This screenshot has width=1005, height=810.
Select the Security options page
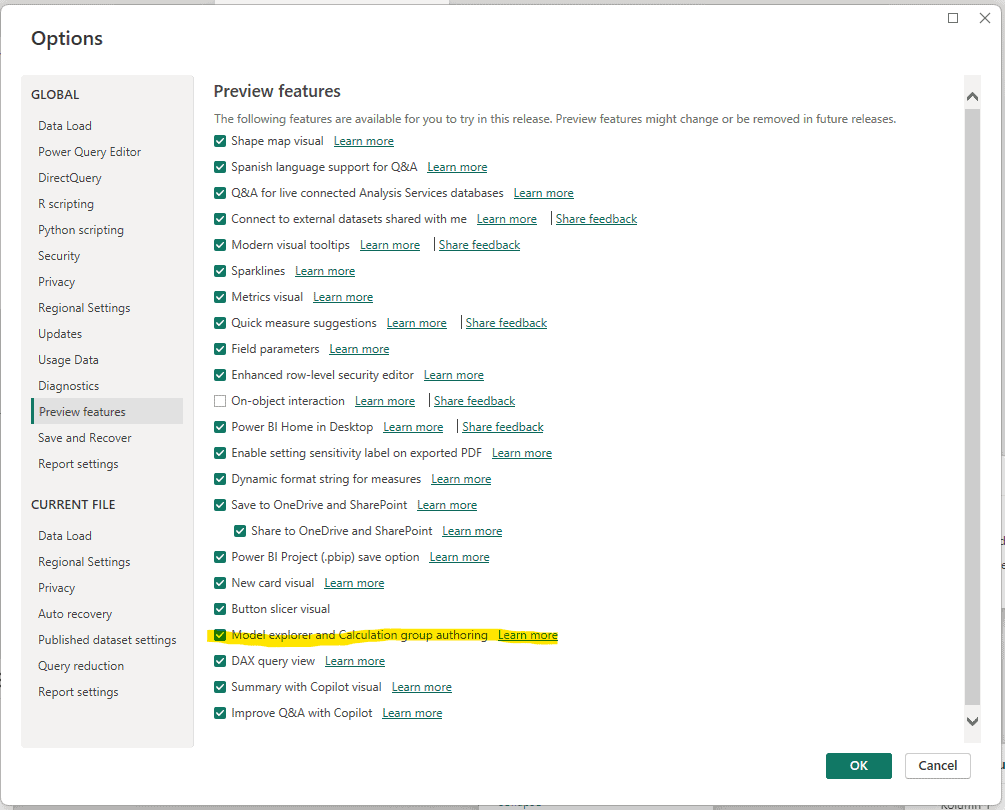pos(59,256)
